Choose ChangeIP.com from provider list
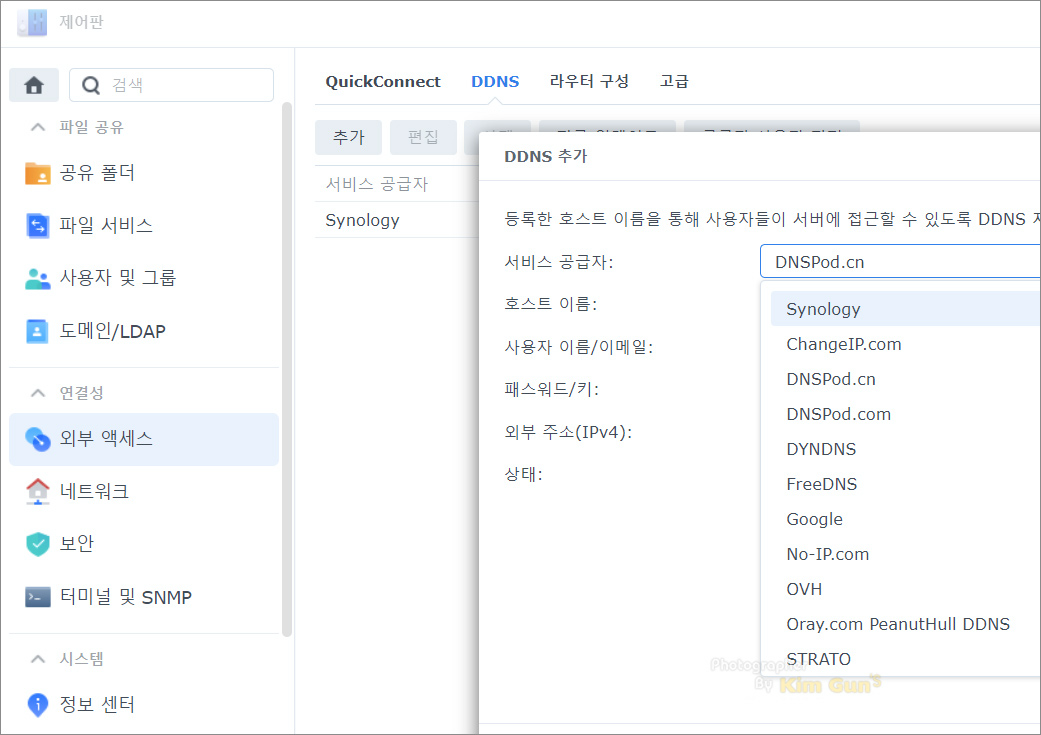 [906, 344]
